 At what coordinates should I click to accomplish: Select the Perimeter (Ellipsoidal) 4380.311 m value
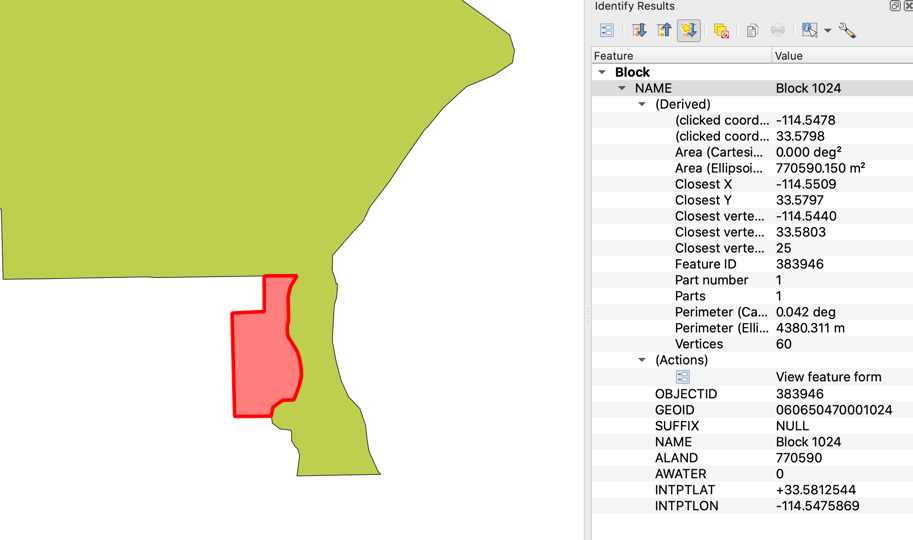810,328
